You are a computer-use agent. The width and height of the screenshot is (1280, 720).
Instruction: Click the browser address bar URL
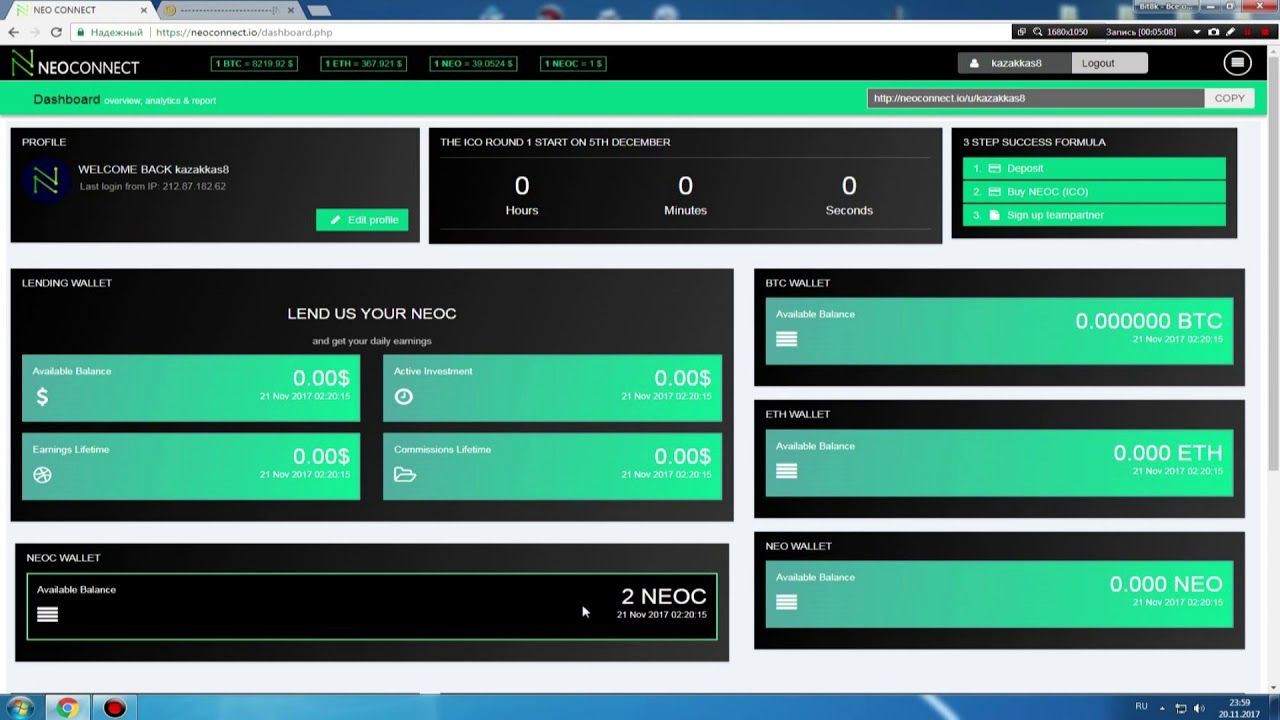(x=244, y=32)
